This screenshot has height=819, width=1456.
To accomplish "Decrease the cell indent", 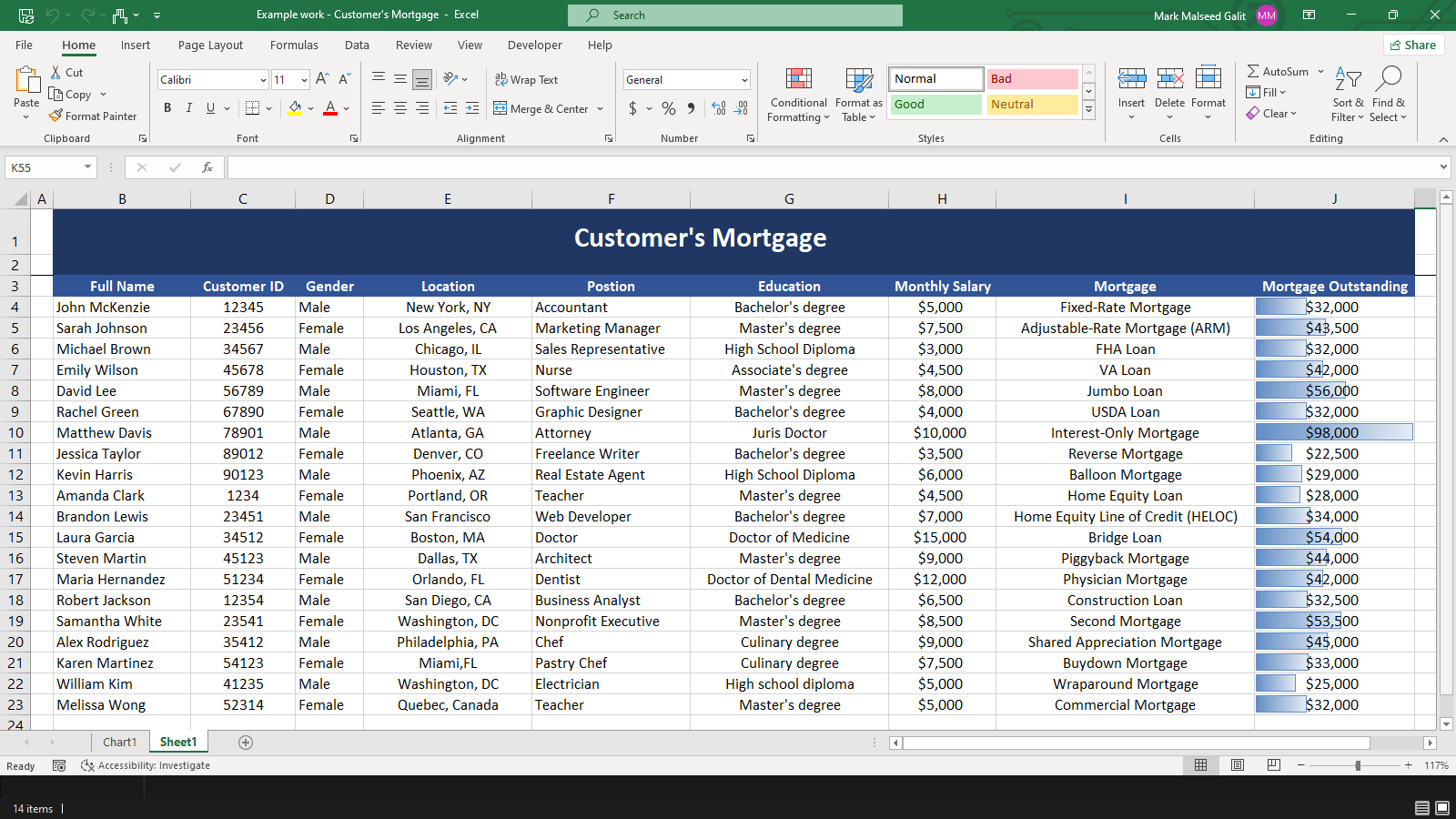I will [450, 108].
